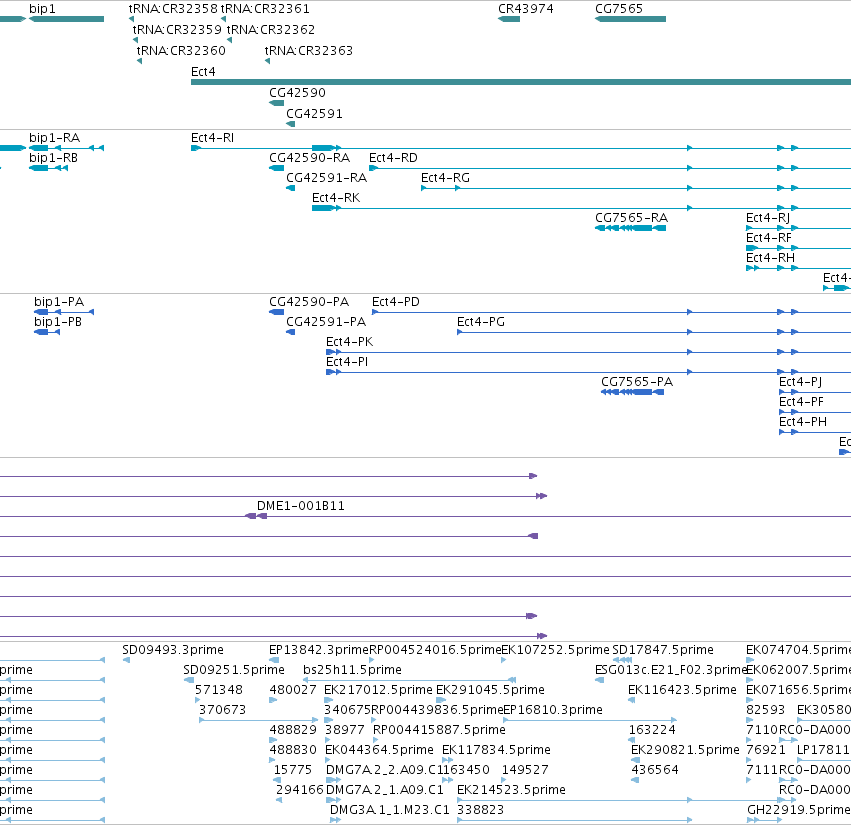Select the Ect4-RH transcript label

pyautogui.click(x=770, y=258)
